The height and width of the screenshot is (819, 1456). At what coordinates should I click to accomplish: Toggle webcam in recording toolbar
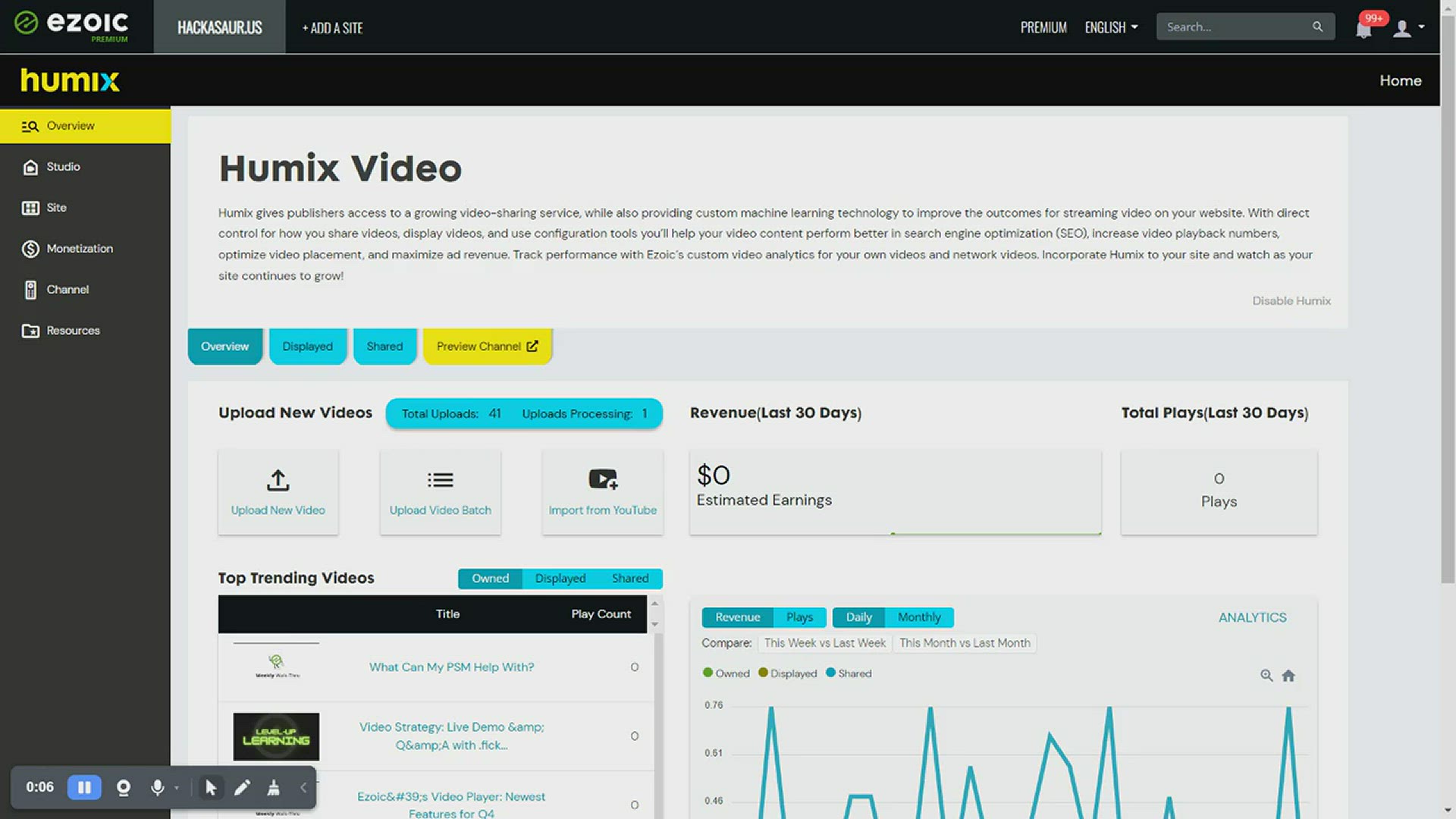(123, 787)
